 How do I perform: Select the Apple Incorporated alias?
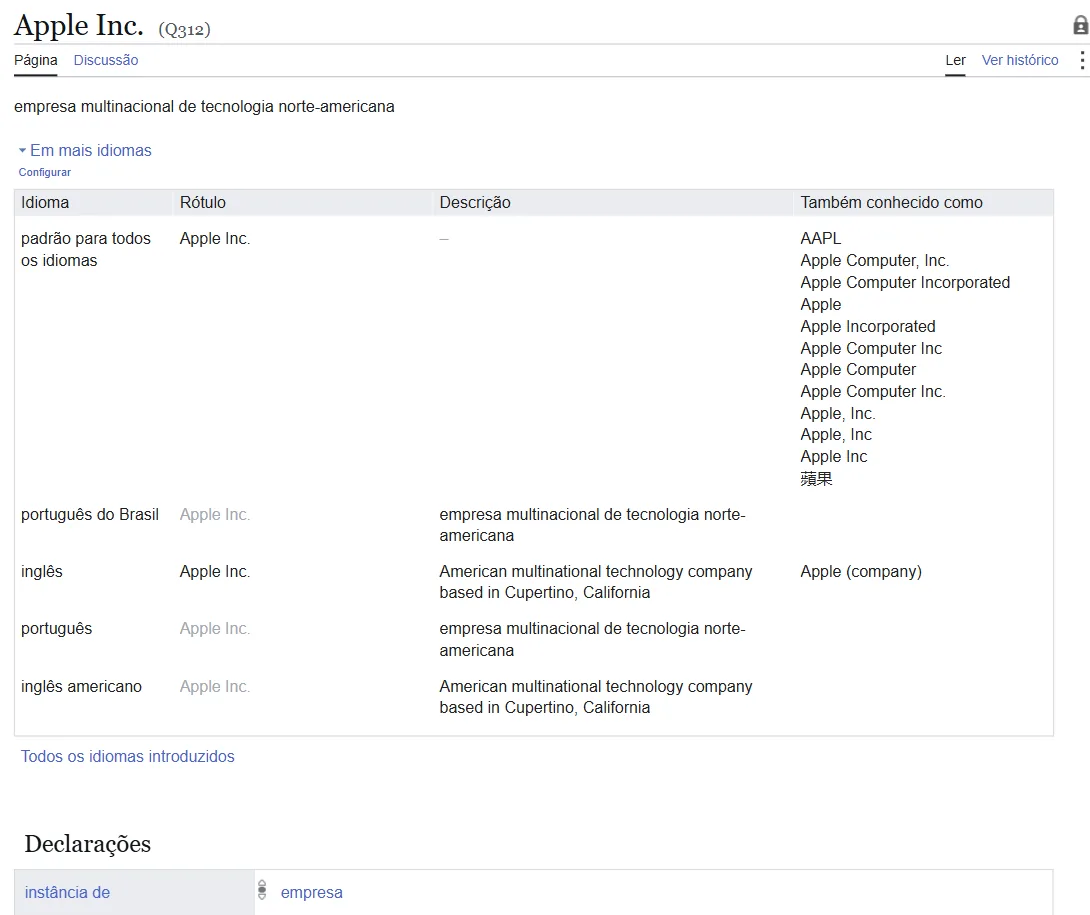pos(868,326)
